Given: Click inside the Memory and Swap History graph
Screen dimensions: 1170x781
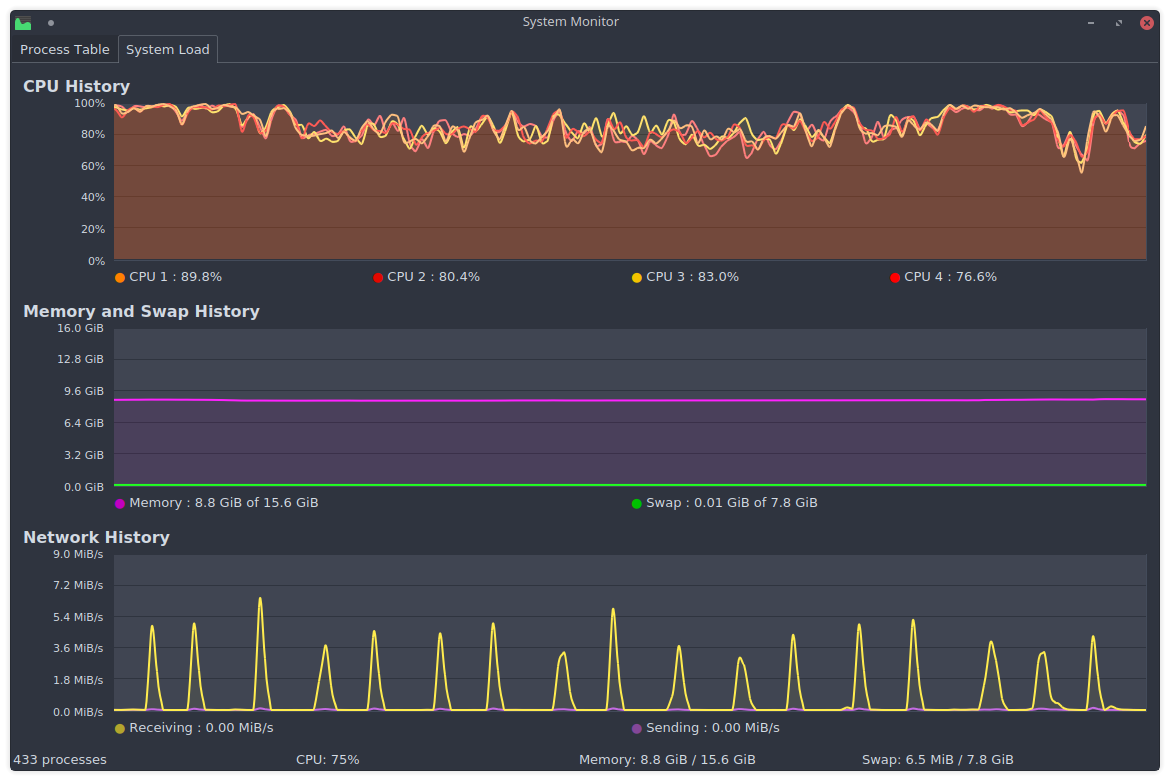Looking at the screenshot, I should click(x=630, y=440).
